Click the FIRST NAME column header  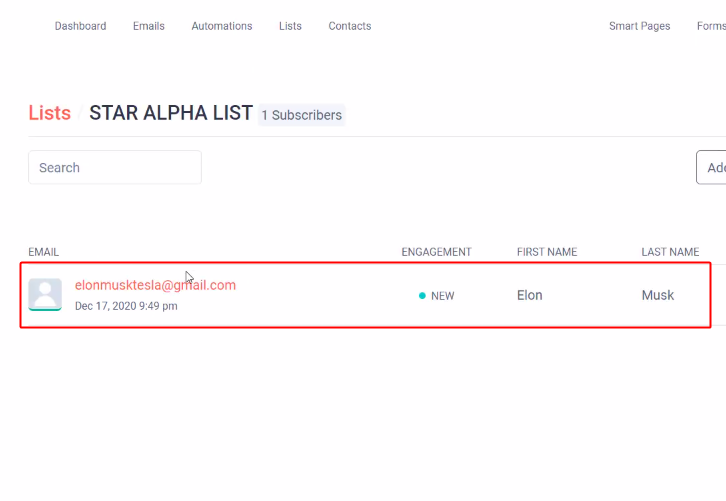[x=546, y=252]
